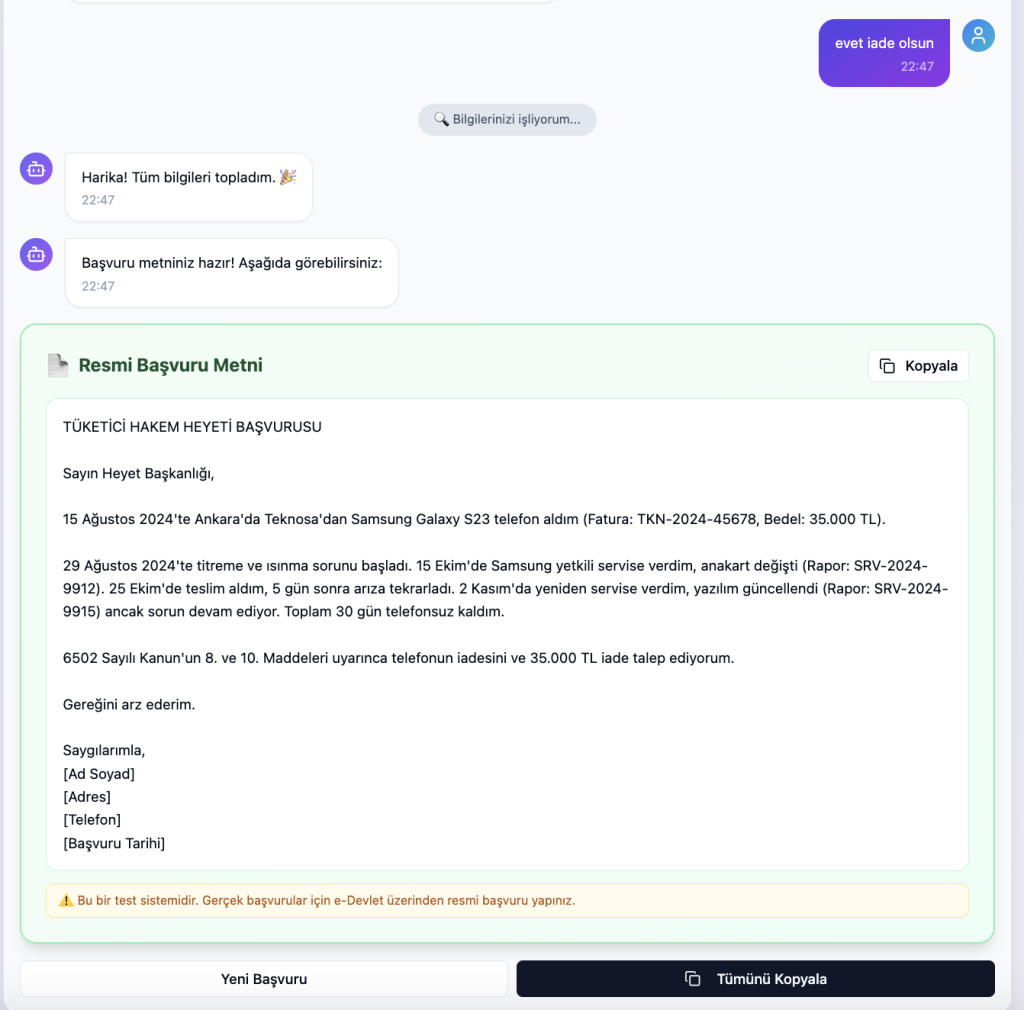This screenshot has height=1010, width=1024.
Task: Click the party emoji in the "Harika!" message
Action: click(288, 177)
